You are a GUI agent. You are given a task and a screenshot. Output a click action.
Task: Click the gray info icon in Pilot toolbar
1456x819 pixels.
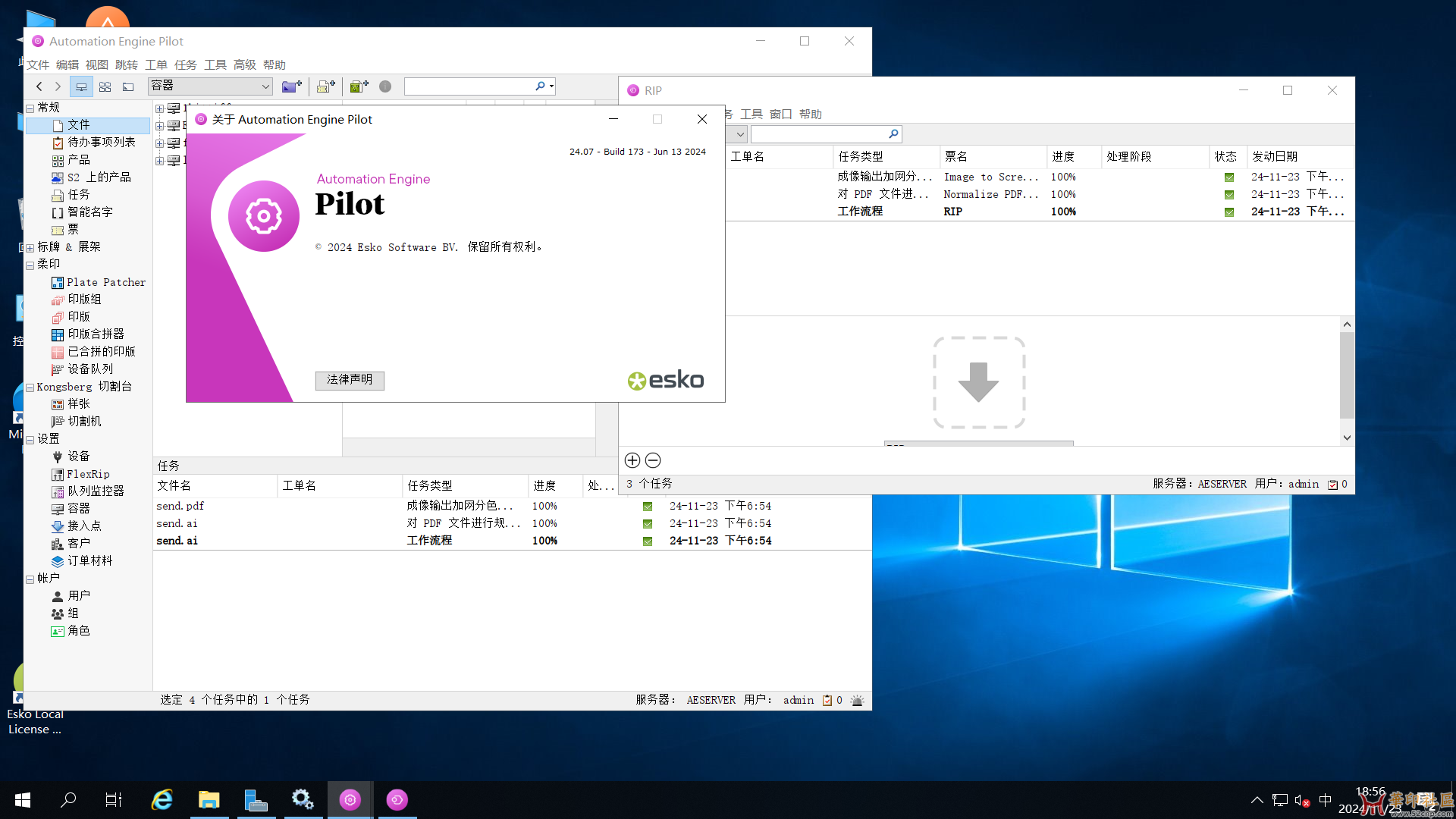[385, 87]
